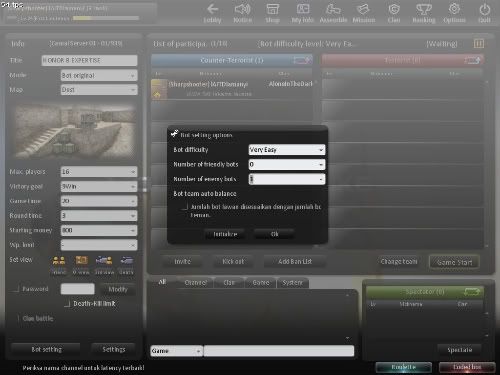Click the Quit power icon

pos(484,9)
